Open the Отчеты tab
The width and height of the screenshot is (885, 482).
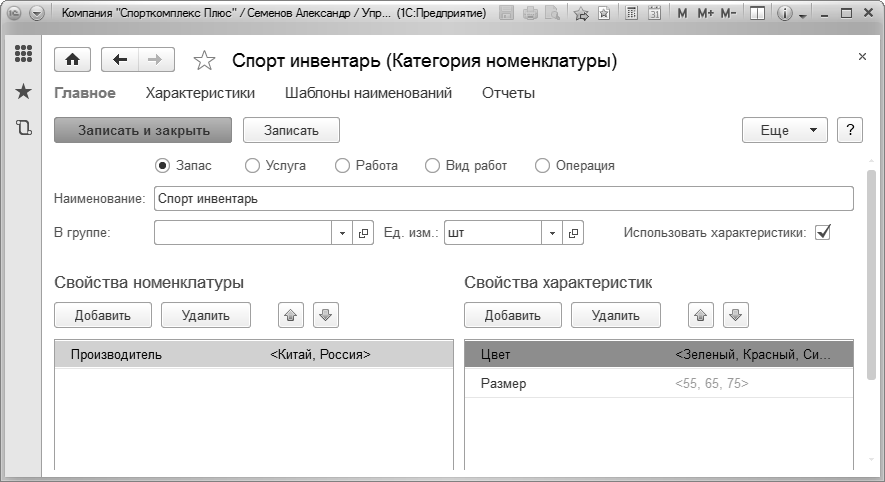pyautogui.click(x=509, y=93)
